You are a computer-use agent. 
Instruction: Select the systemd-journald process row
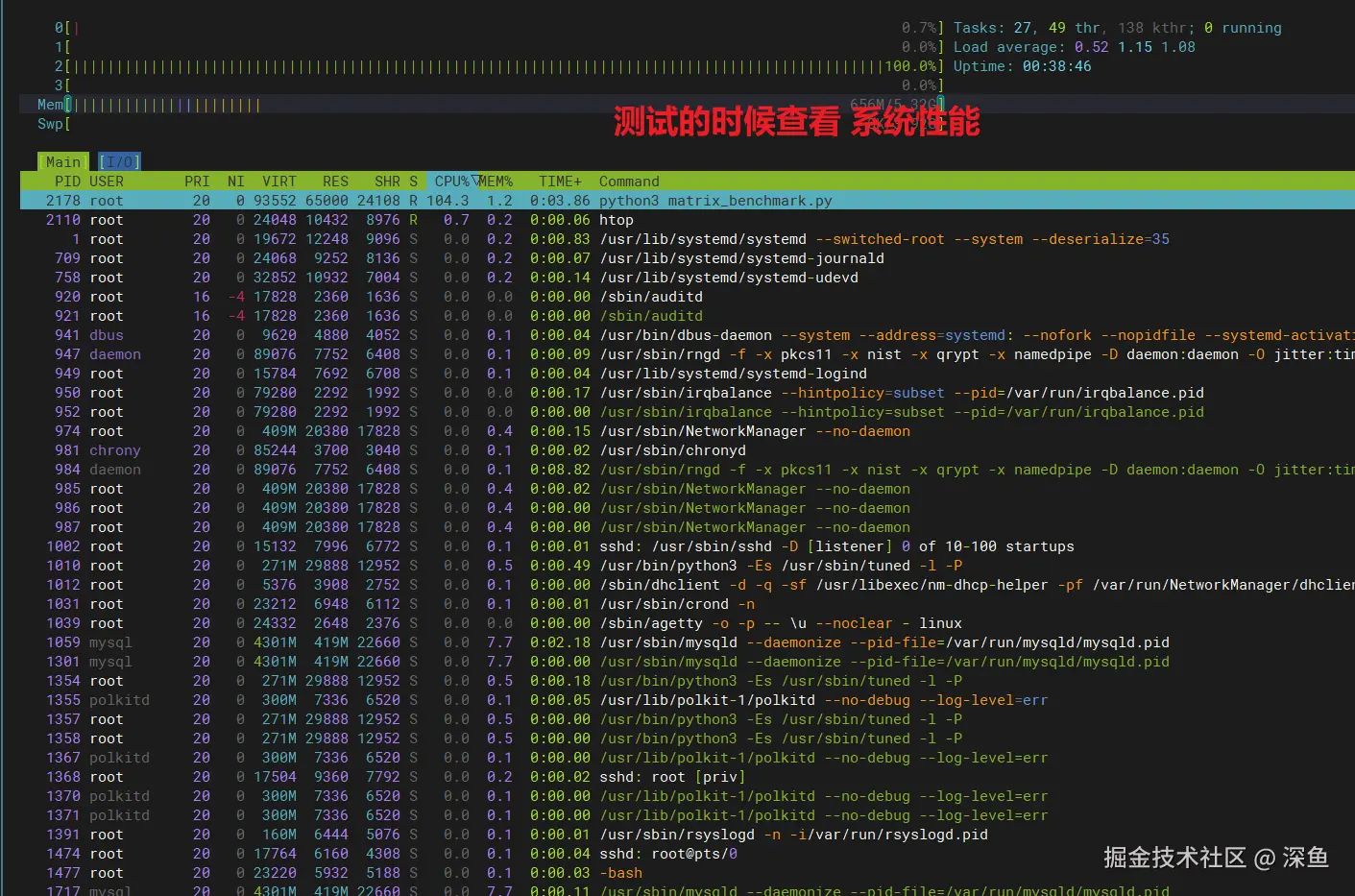pyautogui.click(x=688, y=258)
